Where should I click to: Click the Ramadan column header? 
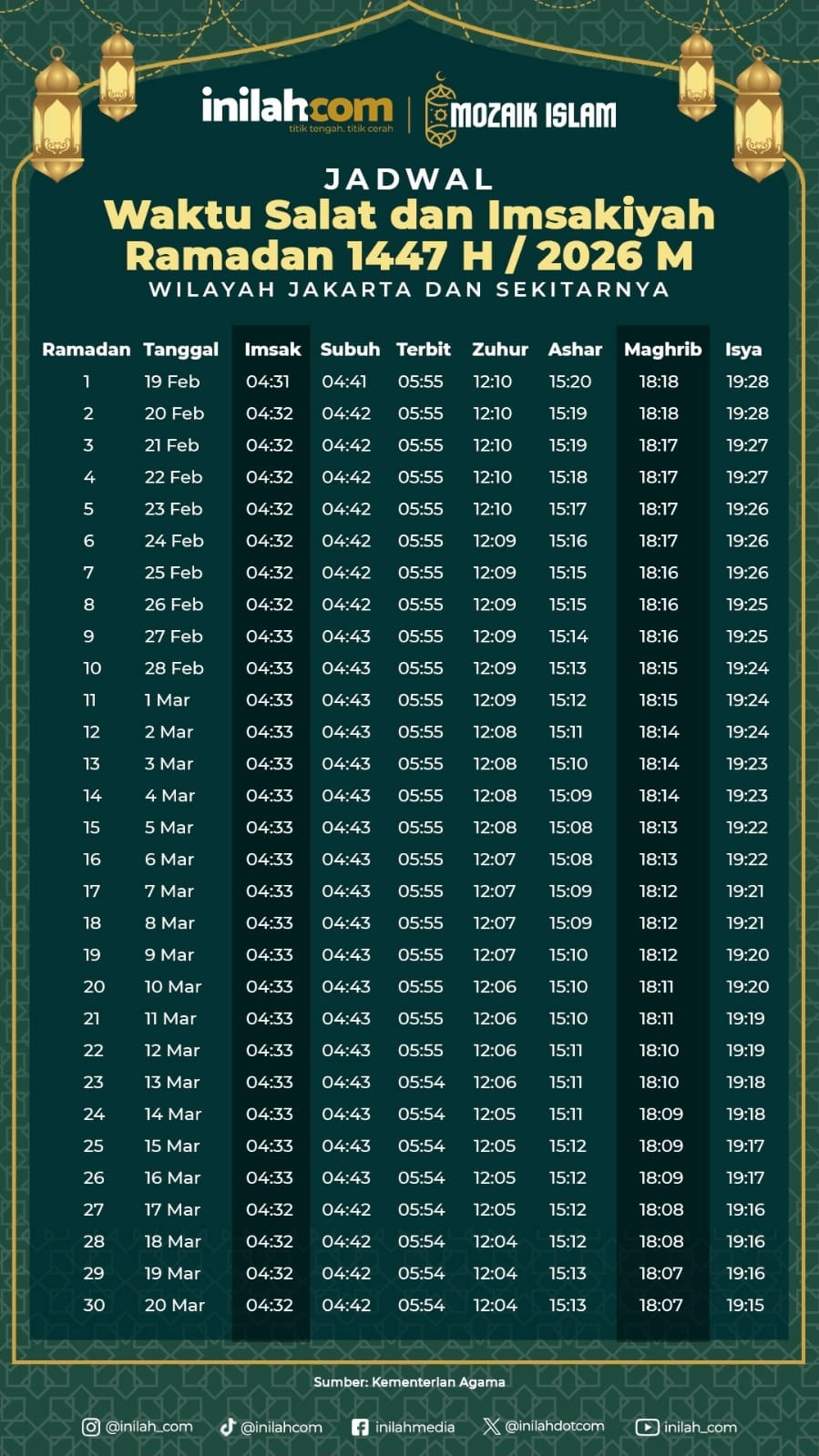[x=87, y=349]
